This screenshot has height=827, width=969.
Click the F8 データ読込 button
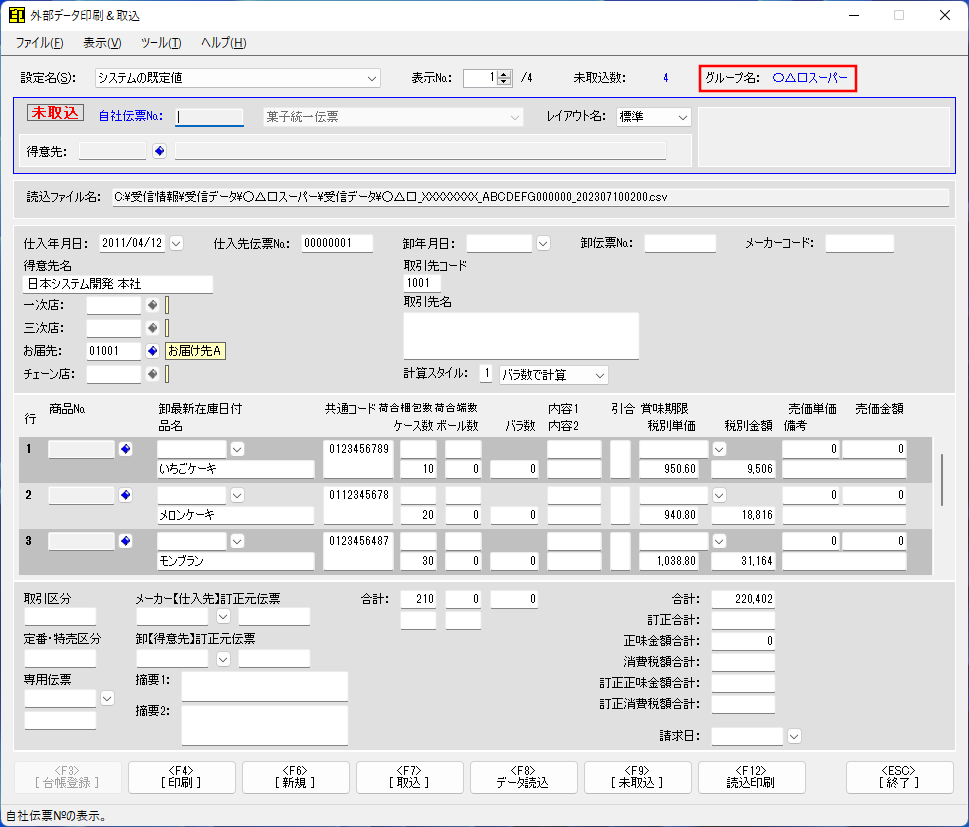(x=523, y=777)
